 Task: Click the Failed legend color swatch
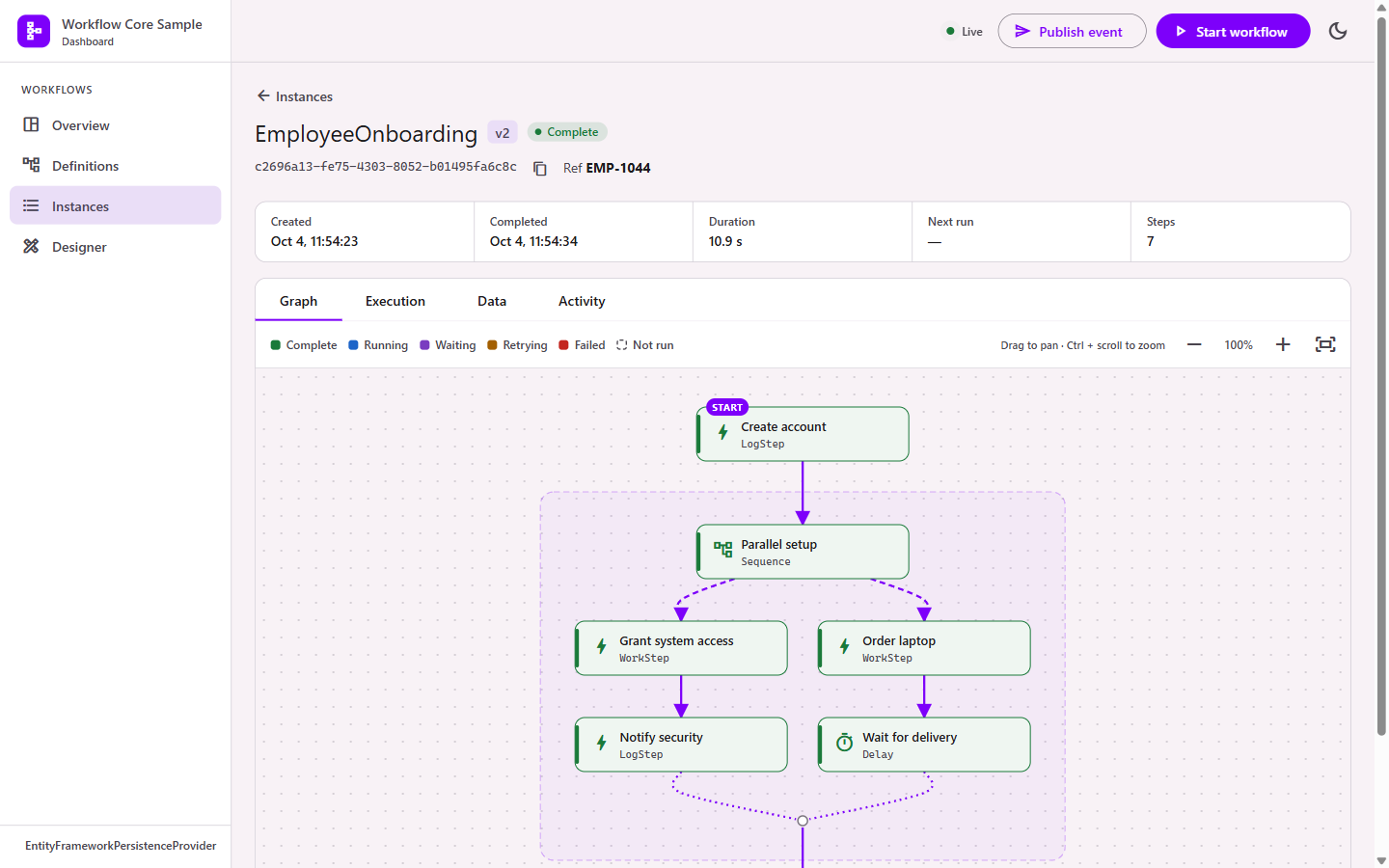(564, 345)
